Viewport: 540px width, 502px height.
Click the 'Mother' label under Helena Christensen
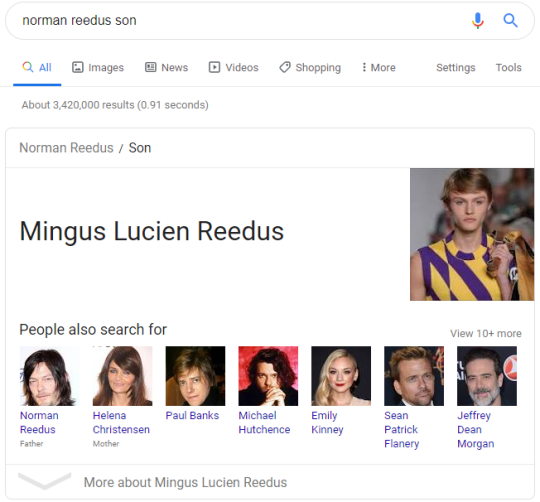(106, 443)
